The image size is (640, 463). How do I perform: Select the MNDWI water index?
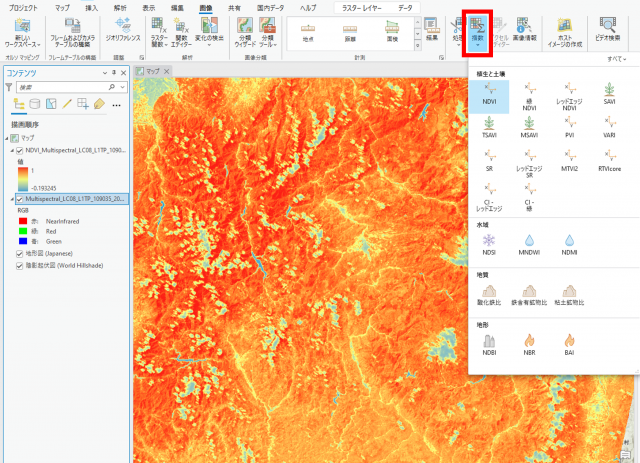529,245
